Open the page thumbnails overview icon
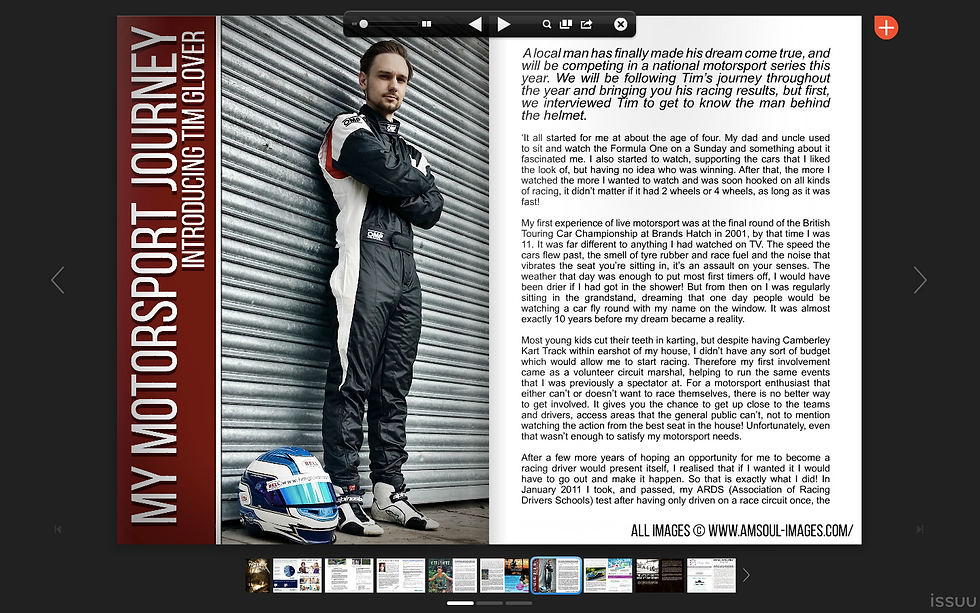 [566, 24]
